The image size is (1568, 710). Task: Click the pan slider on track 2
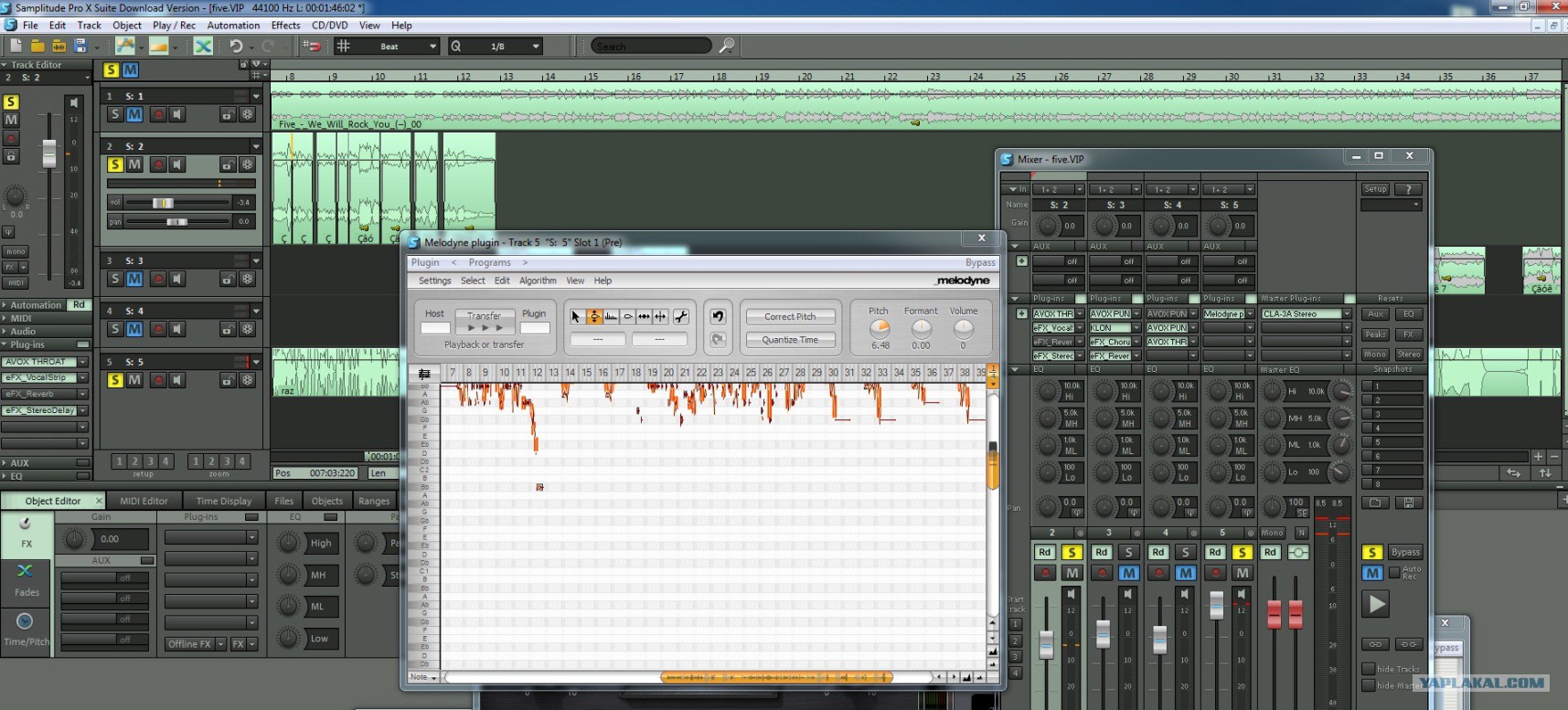tap(179, 221)
